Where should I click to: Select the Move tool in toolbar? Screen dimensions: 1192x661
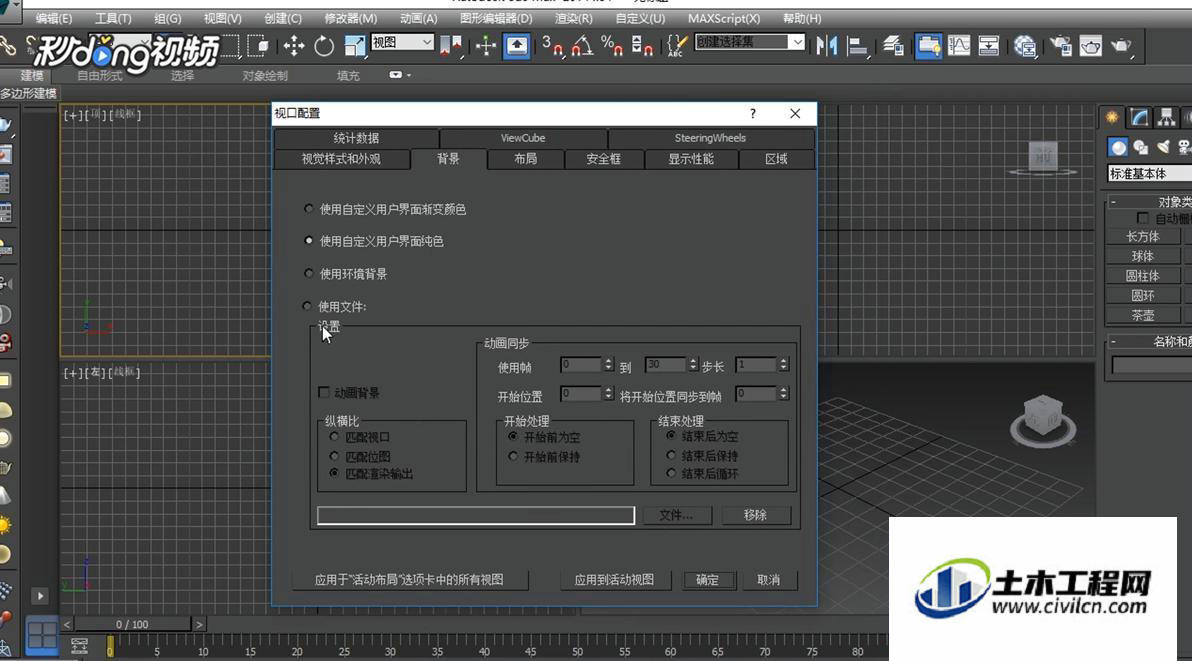click(293, 46)
